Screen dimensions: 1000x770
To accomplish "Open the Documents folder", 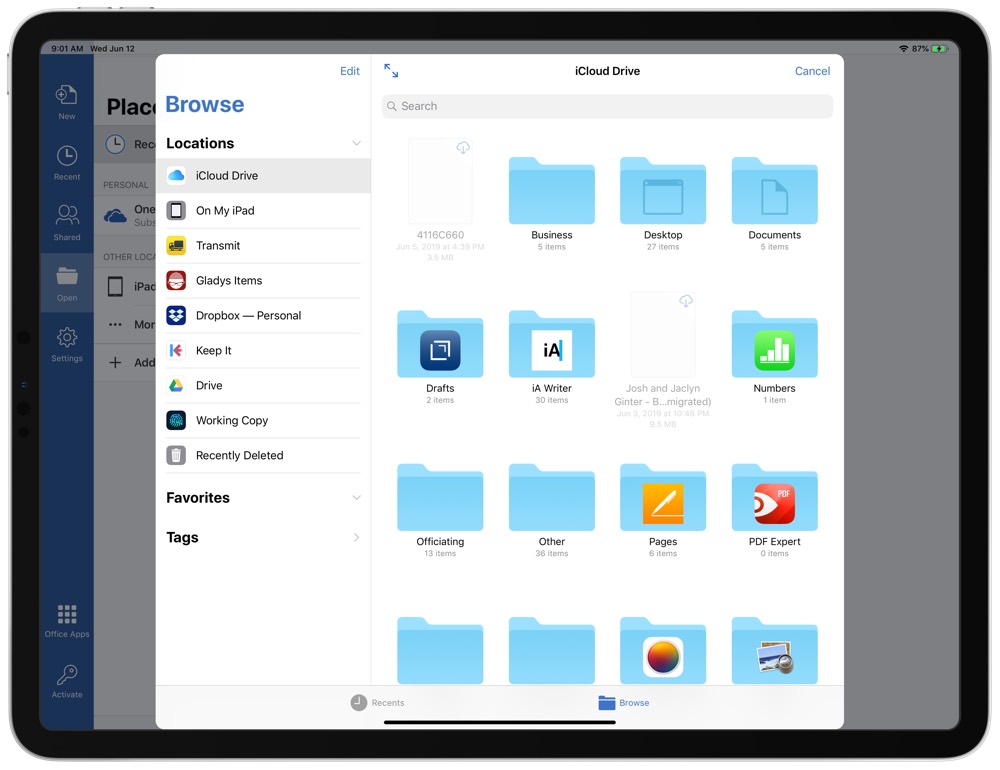I will pyautogui.click(x=774, y=204).
